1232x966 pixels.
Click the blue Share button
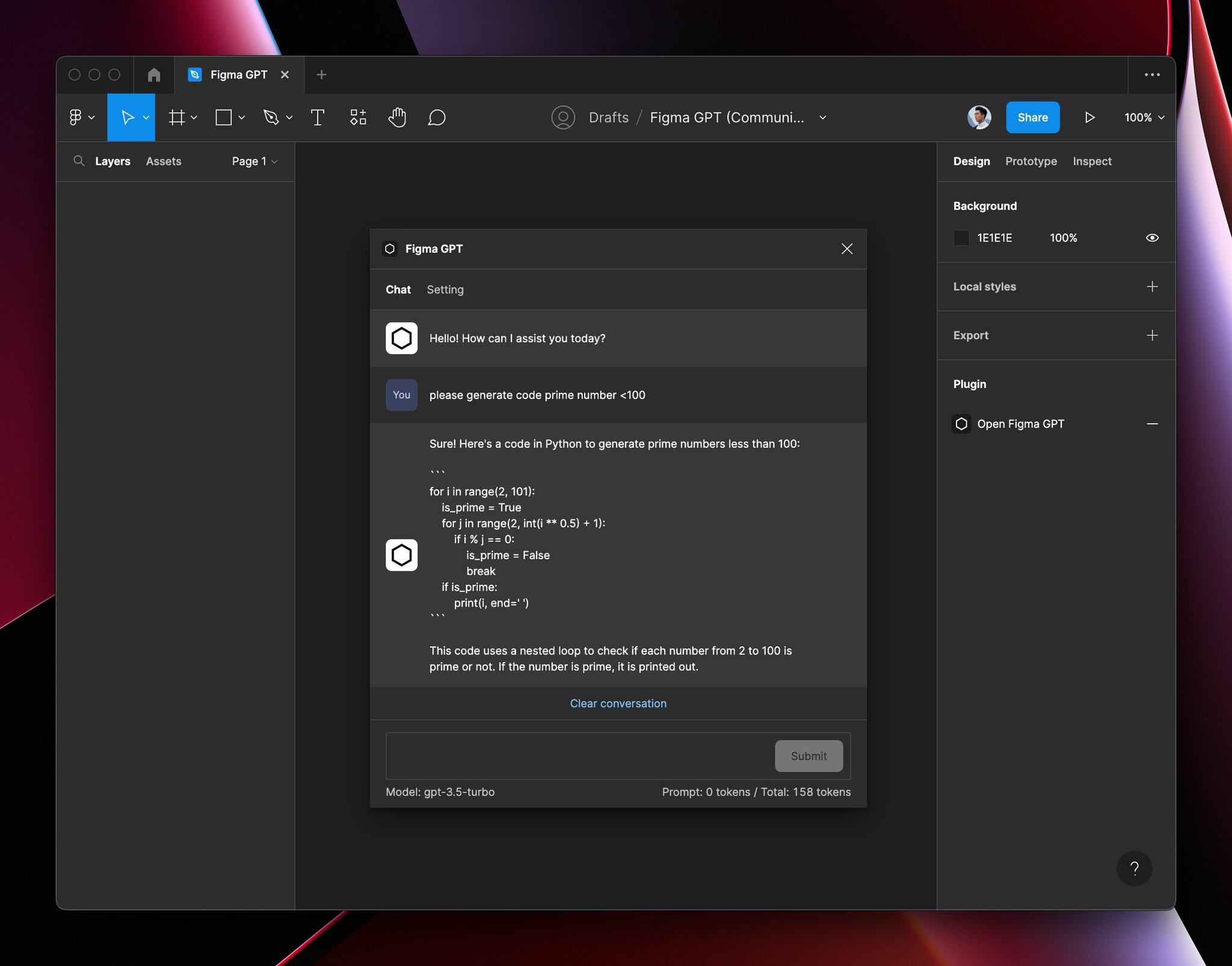coord(1032,117)
